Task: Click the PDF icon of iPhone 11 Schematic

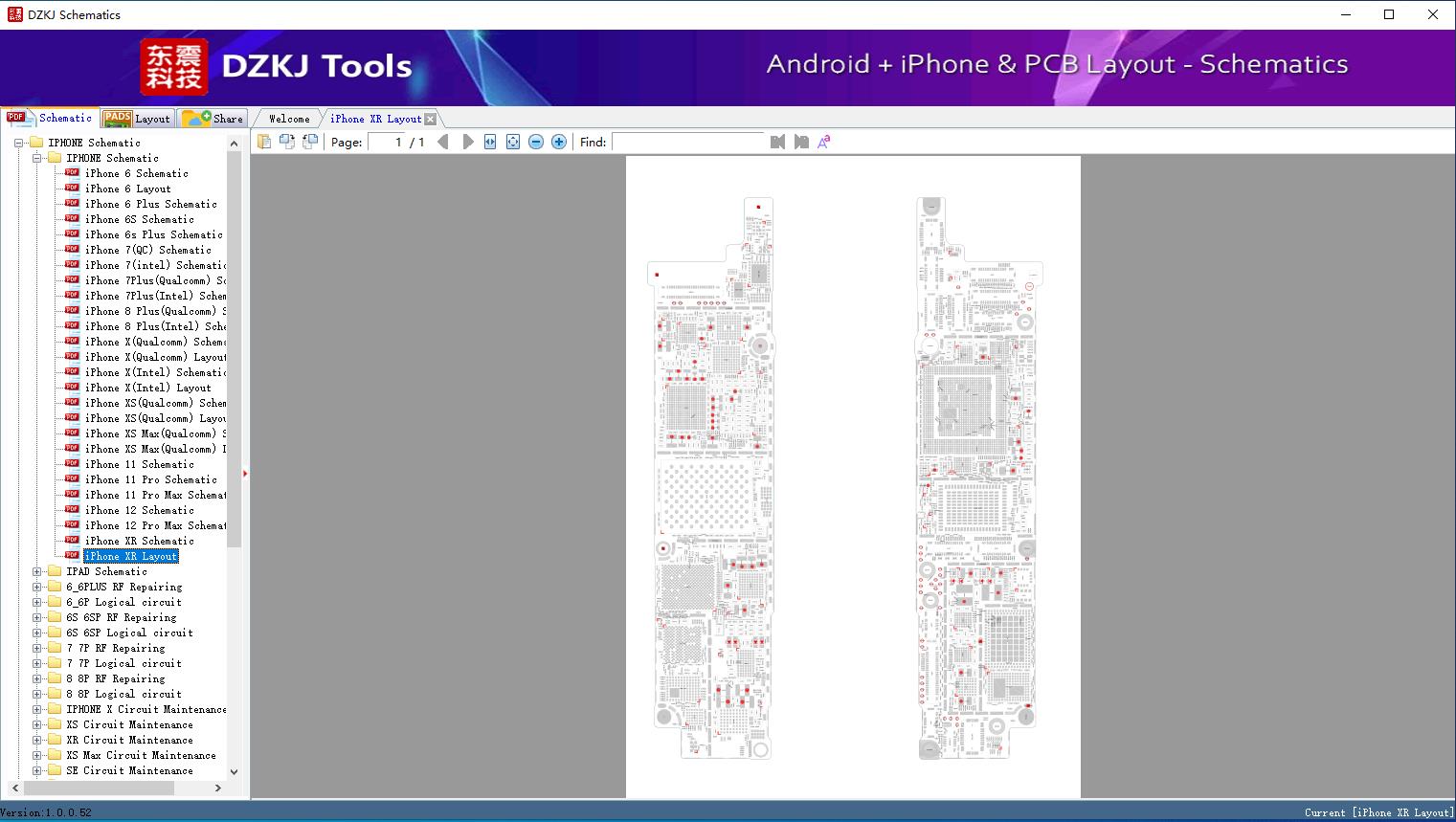Action: (x=72, y=464)
